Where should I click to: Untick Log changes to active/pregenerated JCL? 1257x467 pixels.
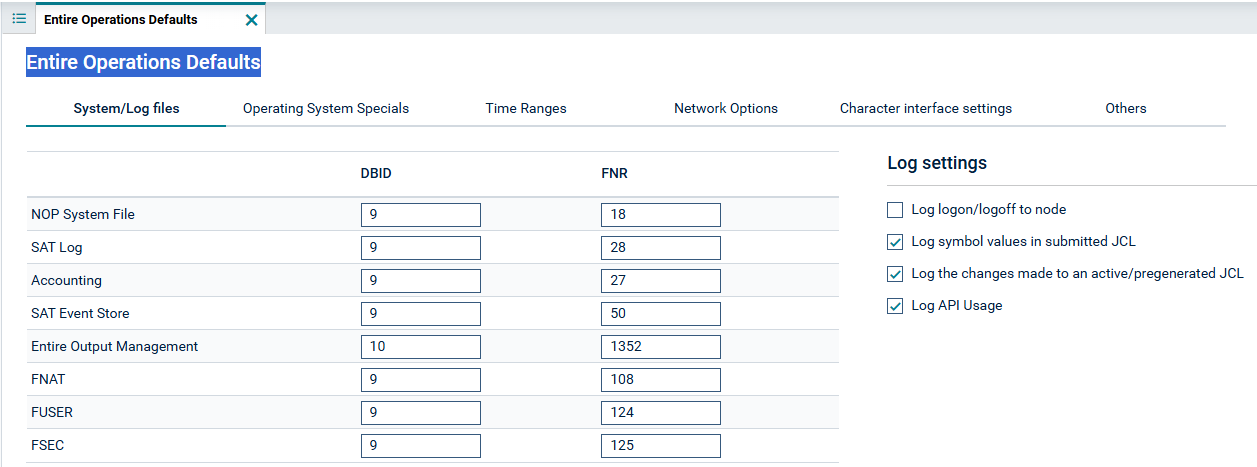click(895, 274)
